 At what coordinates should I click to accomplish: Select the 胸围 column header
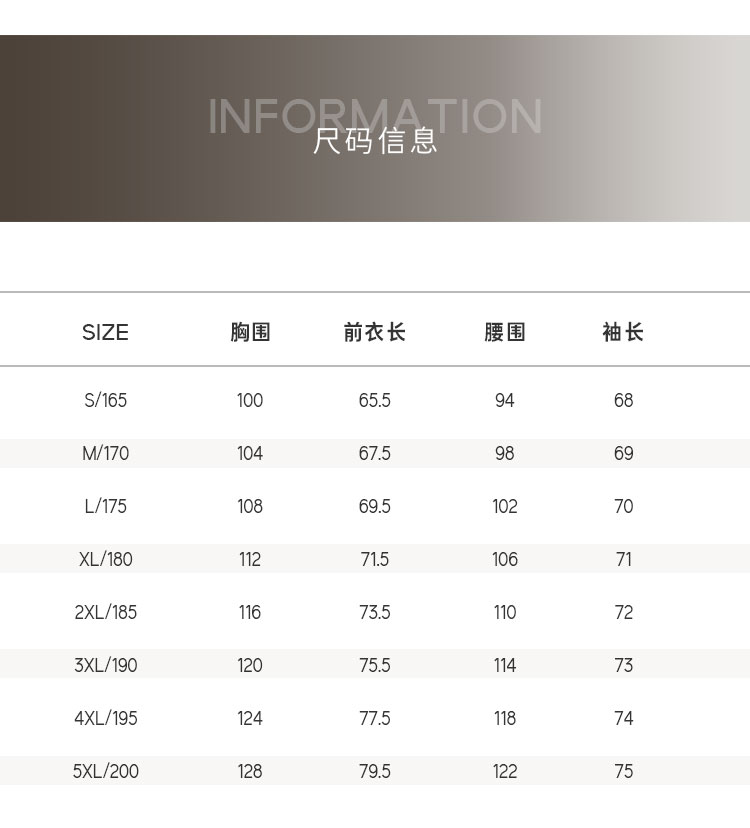tap(250, 333)
